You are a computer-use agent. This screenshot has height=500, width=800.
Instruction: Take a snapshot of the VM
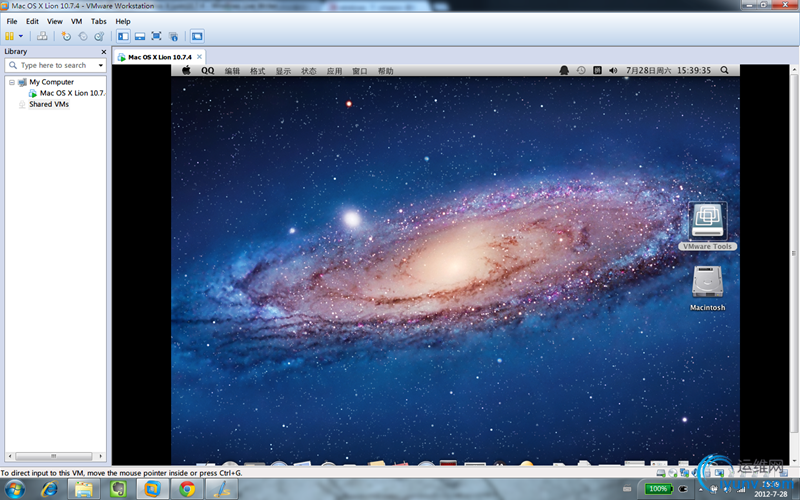(x=66, y=36)
